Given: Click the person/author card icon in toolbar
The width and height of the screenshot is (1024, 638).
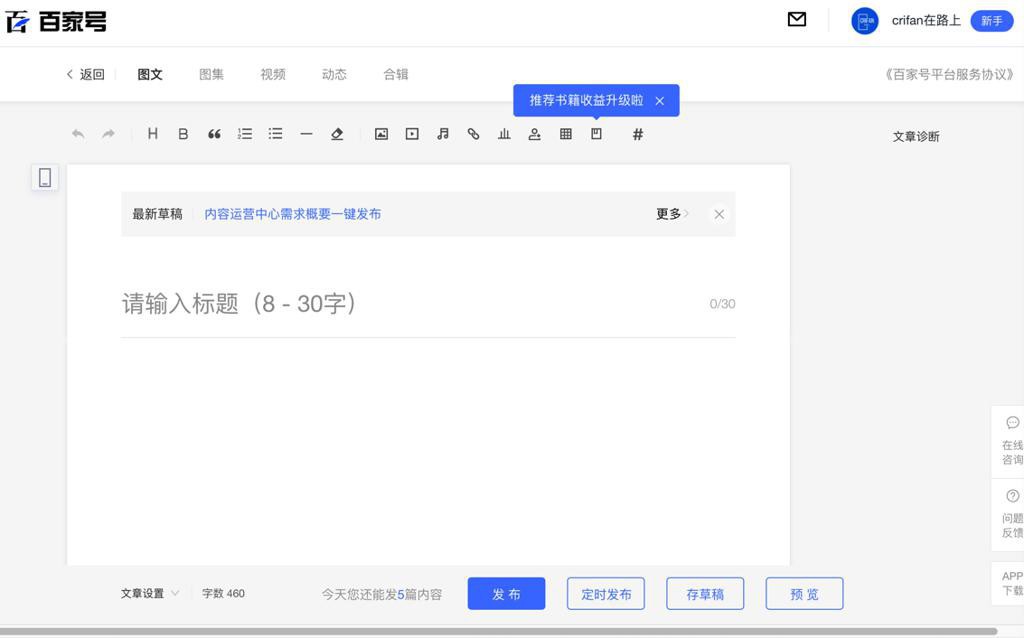Looking at the screenshot, I should click(535, 134).
